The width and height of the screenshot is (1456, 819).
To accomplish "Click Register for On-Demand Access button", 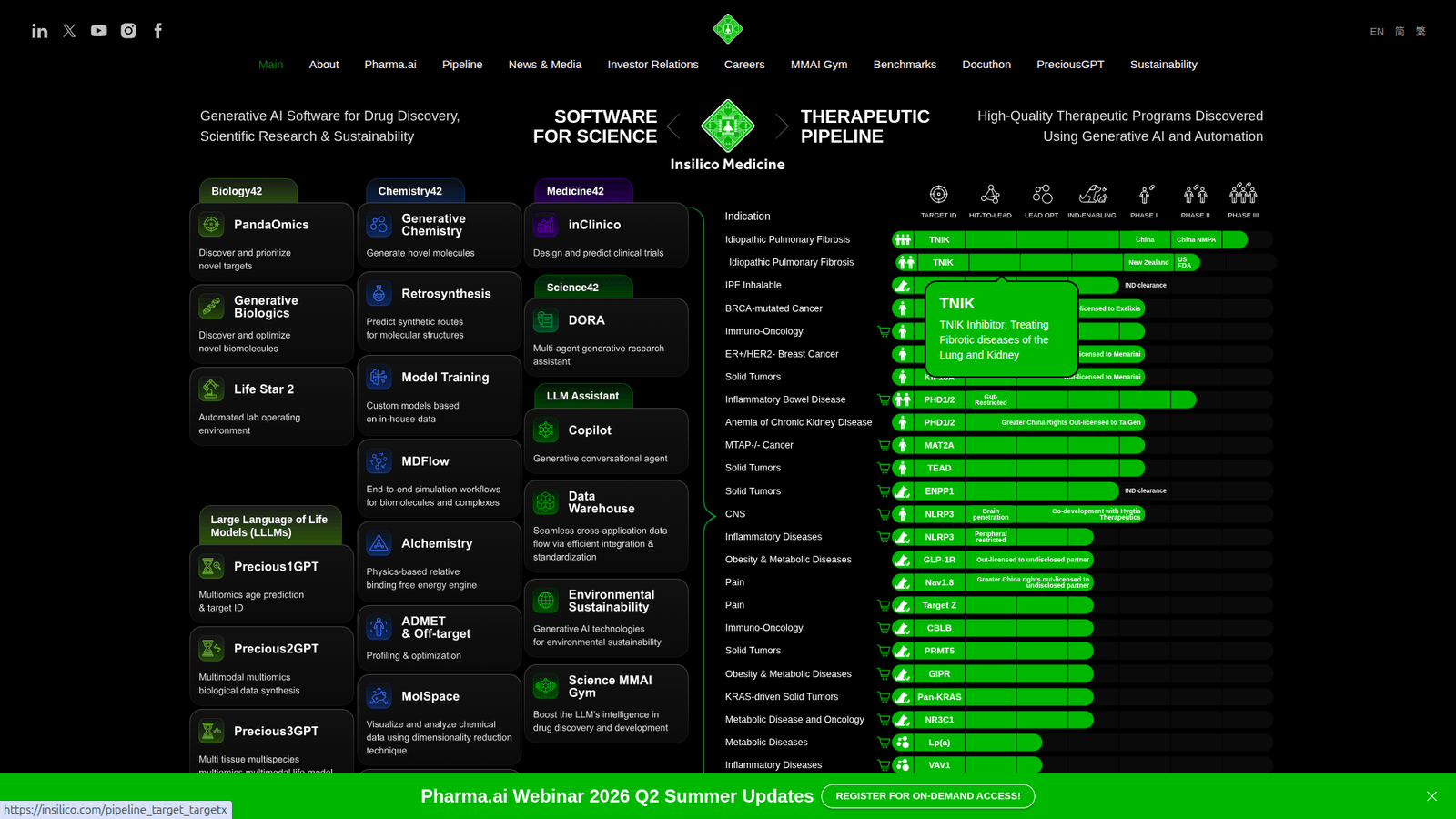I will (928, 796).
